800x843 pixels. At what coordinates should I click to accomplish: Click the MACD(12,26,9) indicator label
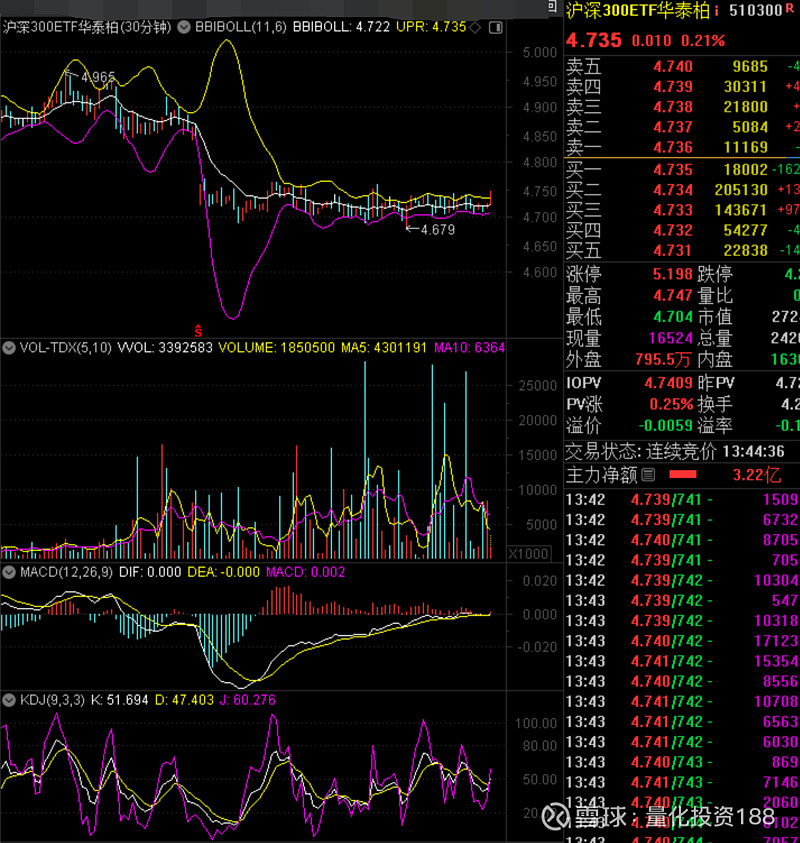pos(66,572)
